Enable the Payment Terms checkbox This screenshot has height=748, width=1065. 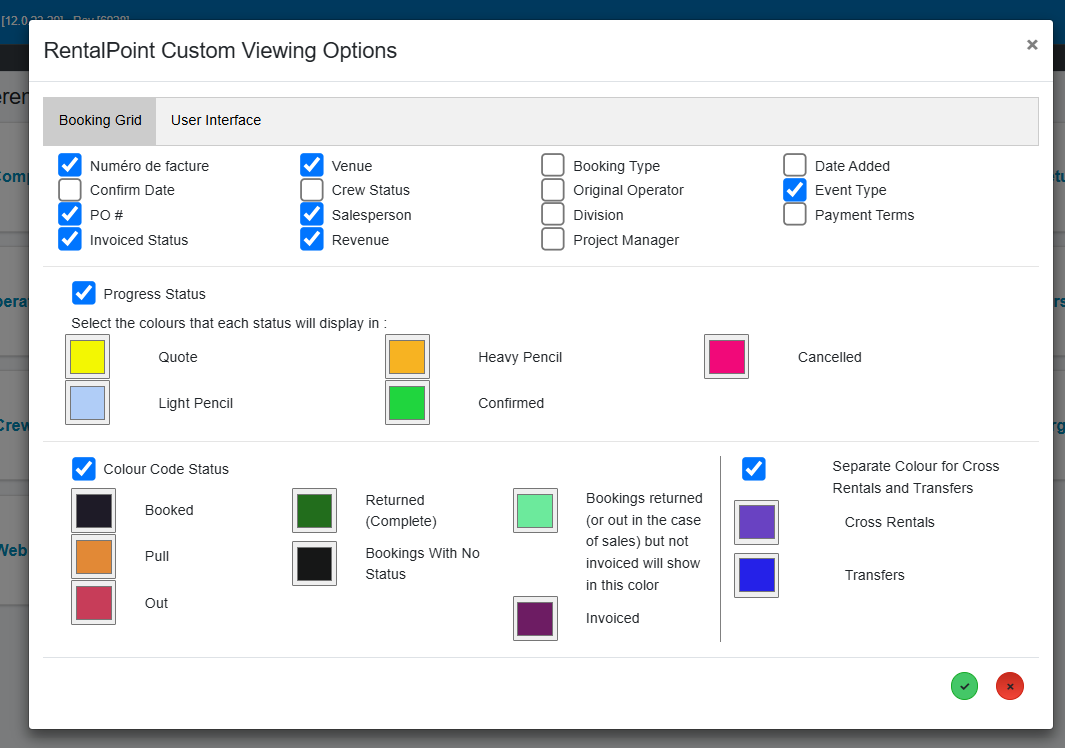(x=795, y=214)
